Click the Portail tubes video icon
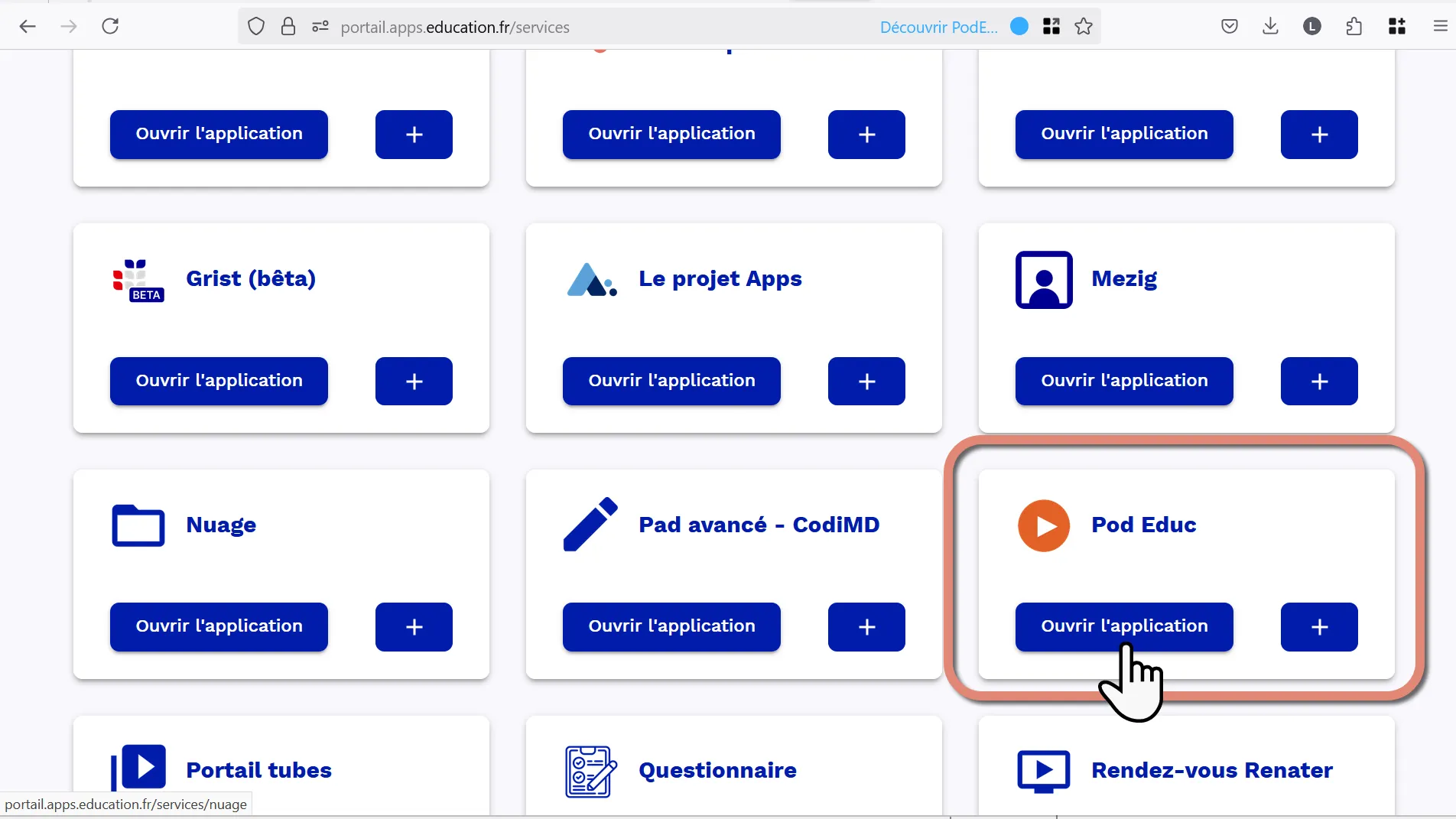 point(138,769)
